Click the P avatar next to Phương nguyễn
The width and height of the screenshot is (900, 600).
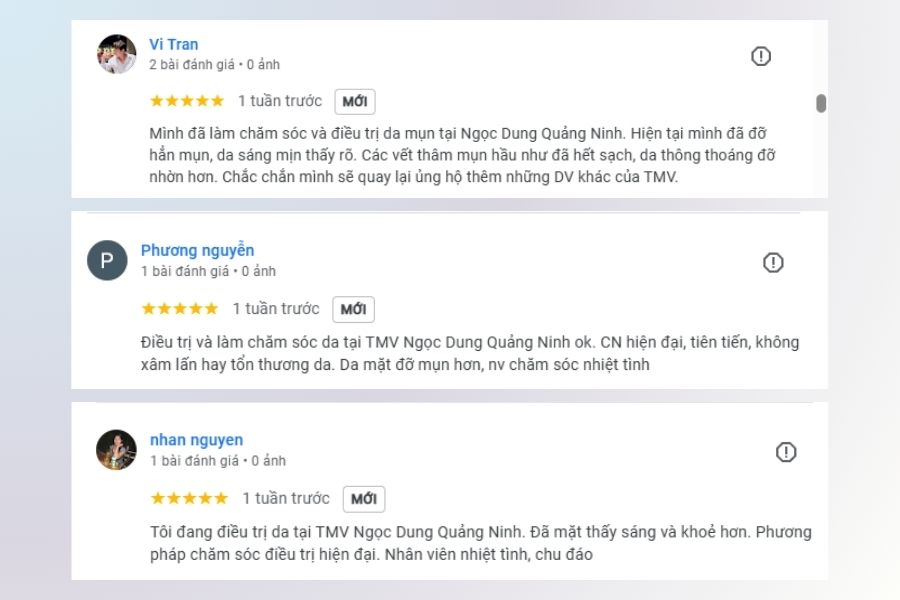[x=106, y=258]
